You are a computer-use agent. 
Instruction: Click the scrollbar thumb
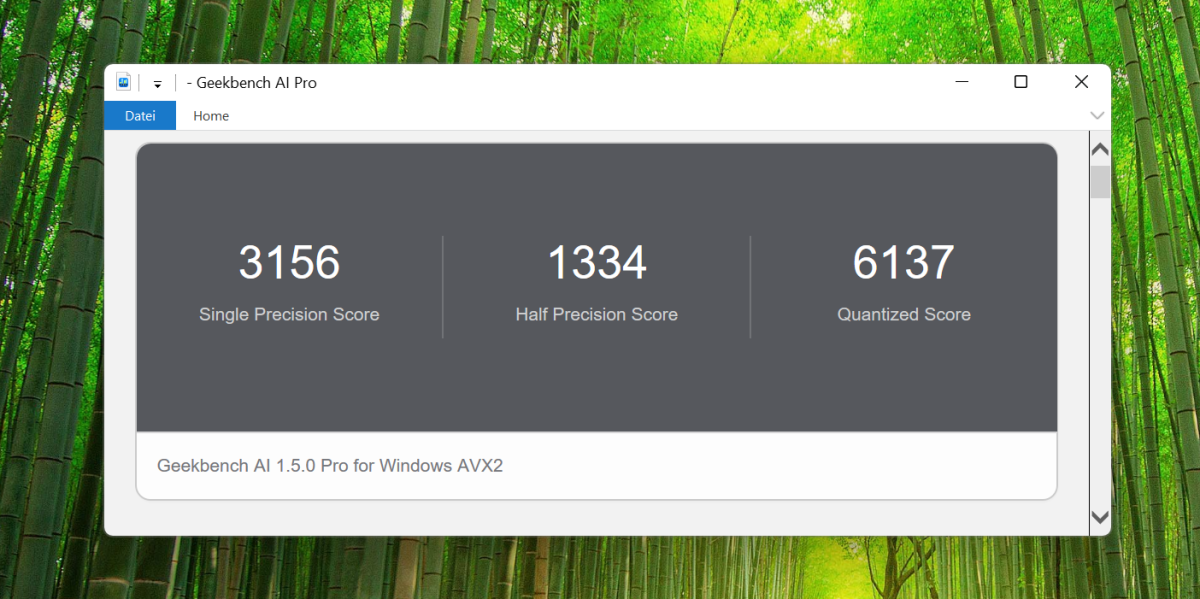pos(1099,182)
